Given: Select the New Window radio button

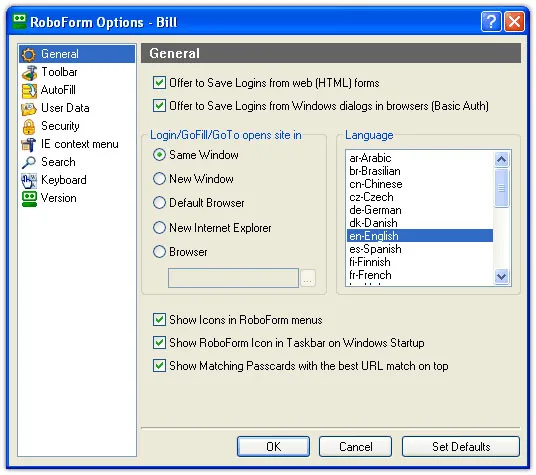Looking at the screenshot, I should [x=159, y=178].
